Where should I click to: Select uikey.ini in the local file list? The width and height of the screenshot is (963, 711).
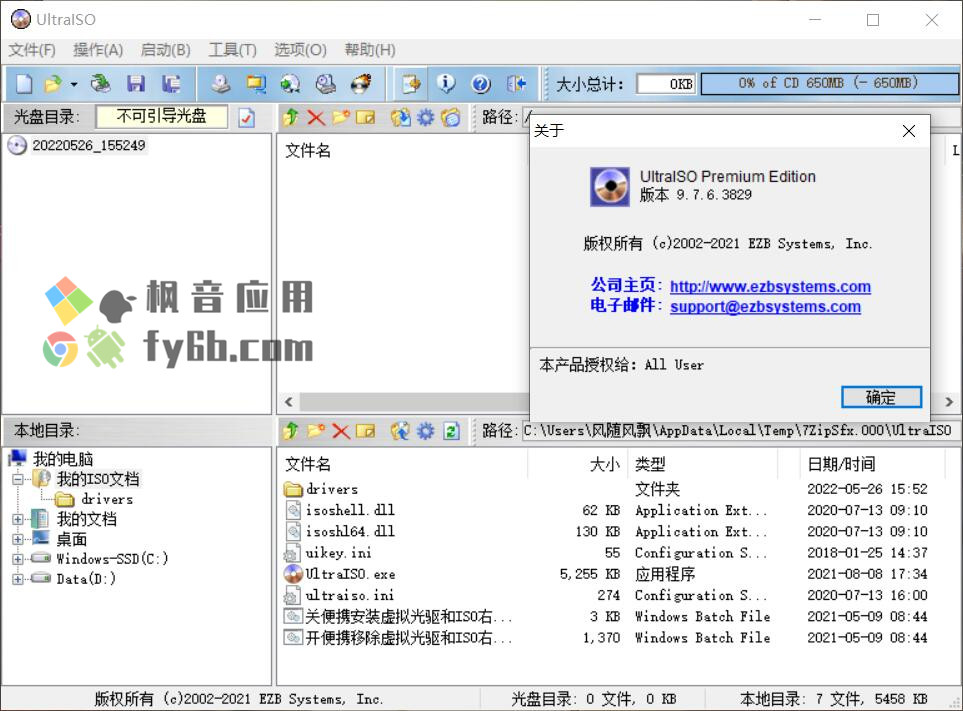(x=338, y=553)
